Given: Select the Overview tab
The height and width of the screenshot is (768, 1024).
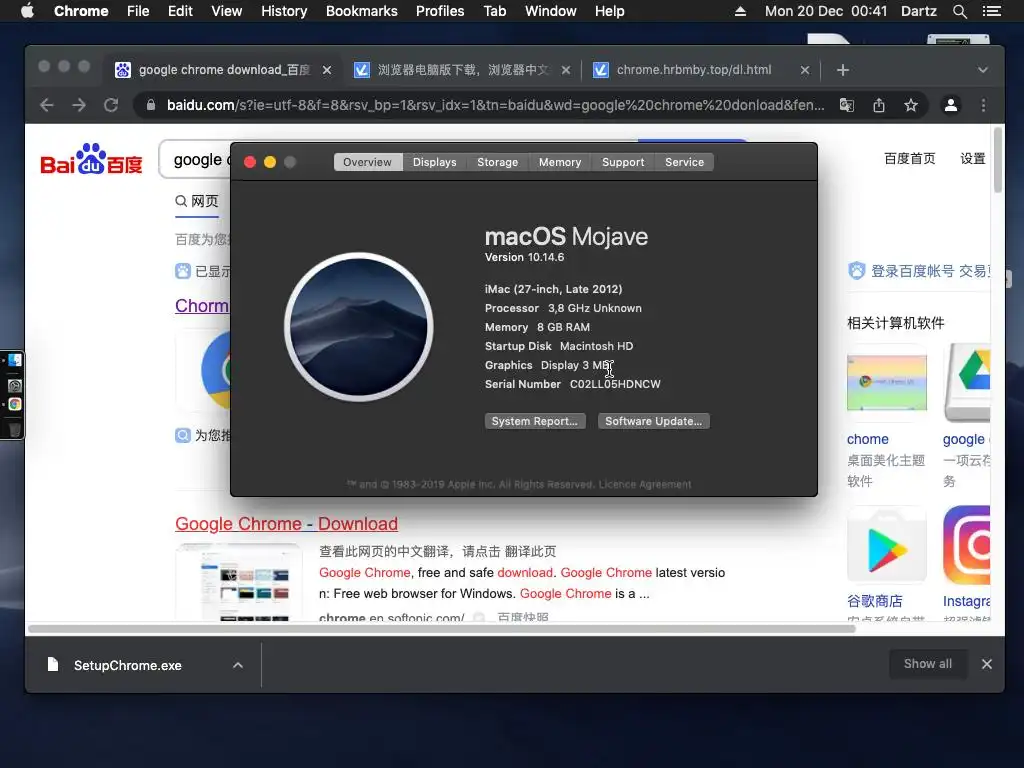Looking at the screenshot, I should pos(368,162).
